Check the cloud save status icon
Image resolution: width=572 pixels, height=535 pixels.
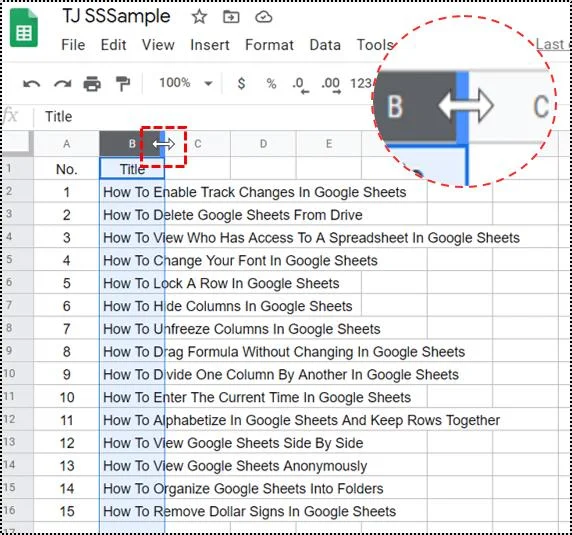(263, 17)
